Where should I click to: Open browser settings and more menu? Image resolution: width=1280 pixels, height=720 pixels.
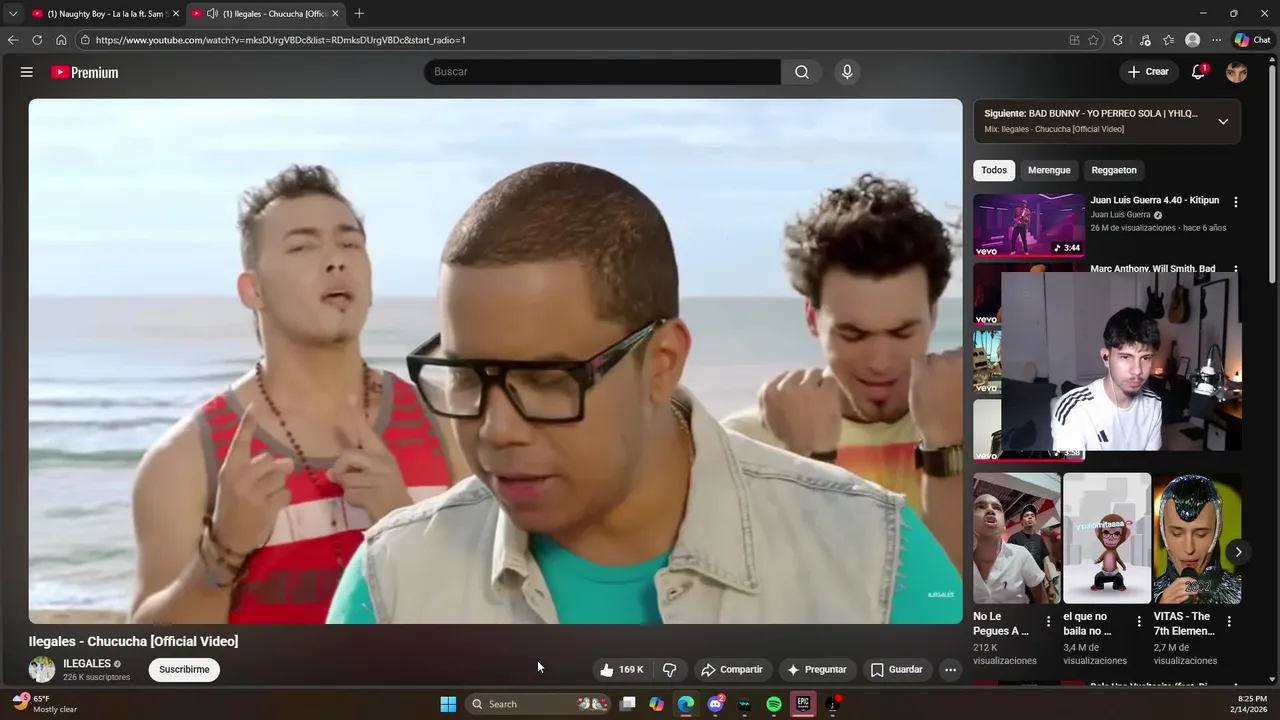pyautogui.click(x=1216, y=40)
